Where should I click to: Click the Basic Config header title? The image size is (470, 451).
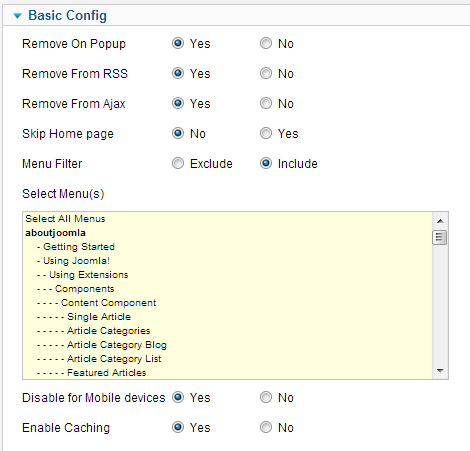click(67, 15)
